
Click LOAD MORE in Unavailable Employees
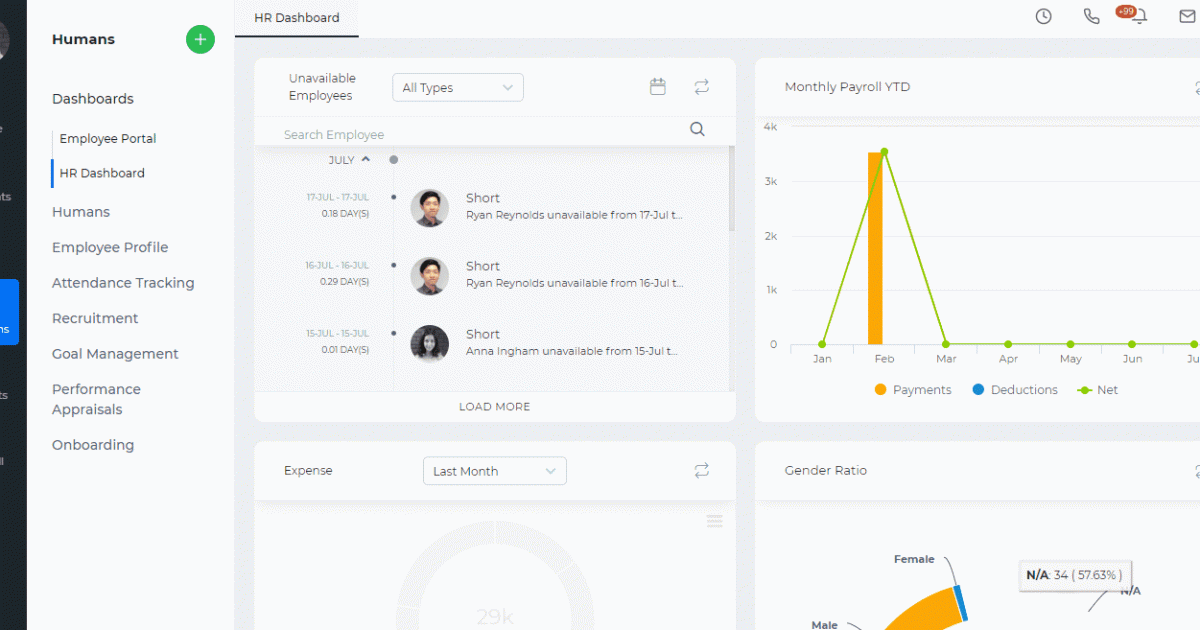[495, 407]
